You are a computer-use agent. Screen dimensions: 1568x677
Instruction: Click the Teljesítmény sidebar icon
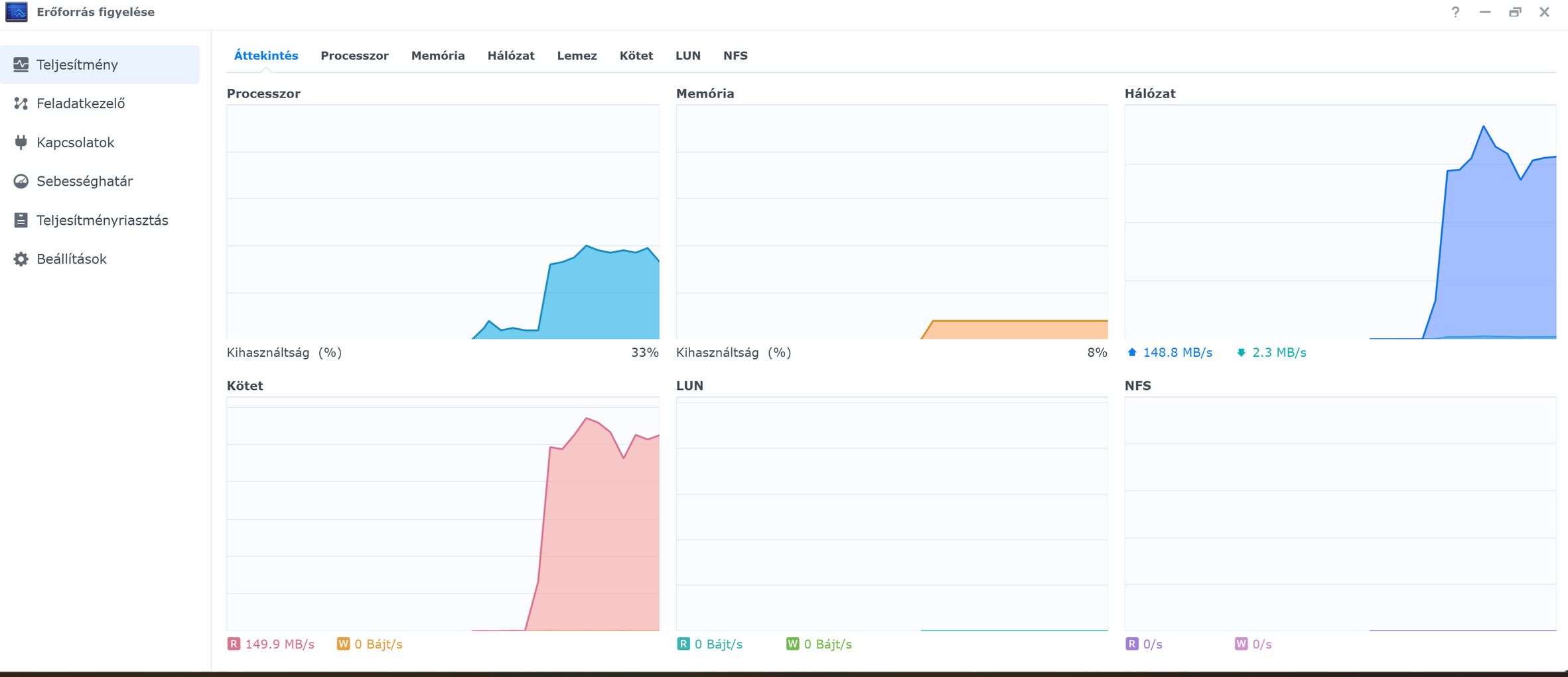click(21, 64)
